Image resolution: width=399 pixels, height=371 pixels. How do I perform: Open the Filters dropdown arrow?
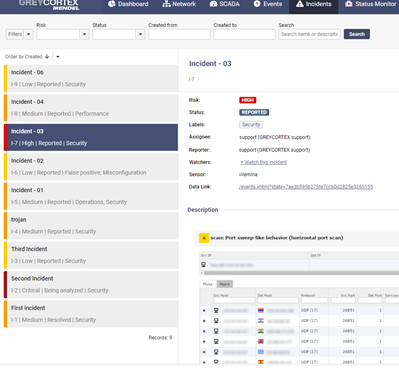click(x=28, y=34)
